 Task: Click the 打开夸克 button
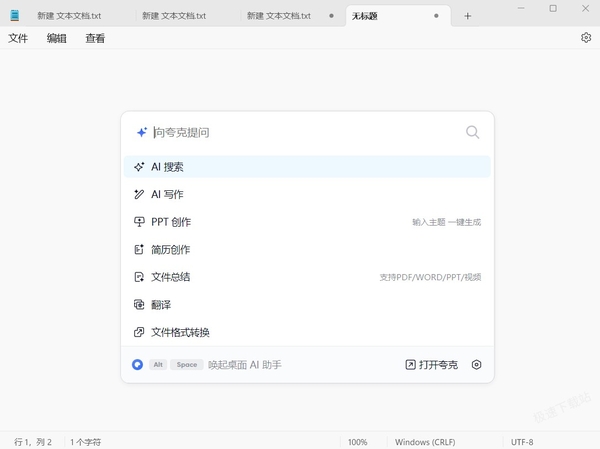tap(431, 364)
